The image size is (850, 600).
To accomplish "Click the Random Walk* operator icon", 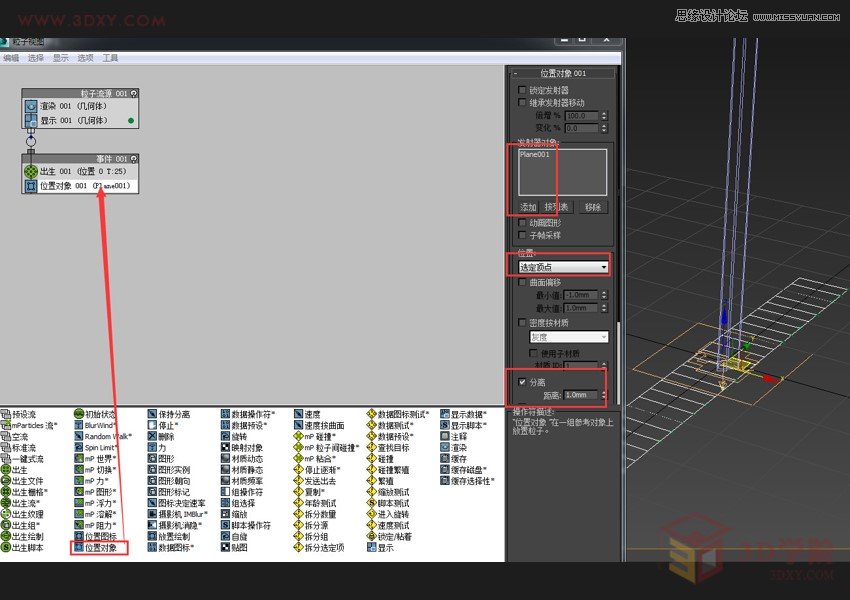I will [x=80, y=437].
